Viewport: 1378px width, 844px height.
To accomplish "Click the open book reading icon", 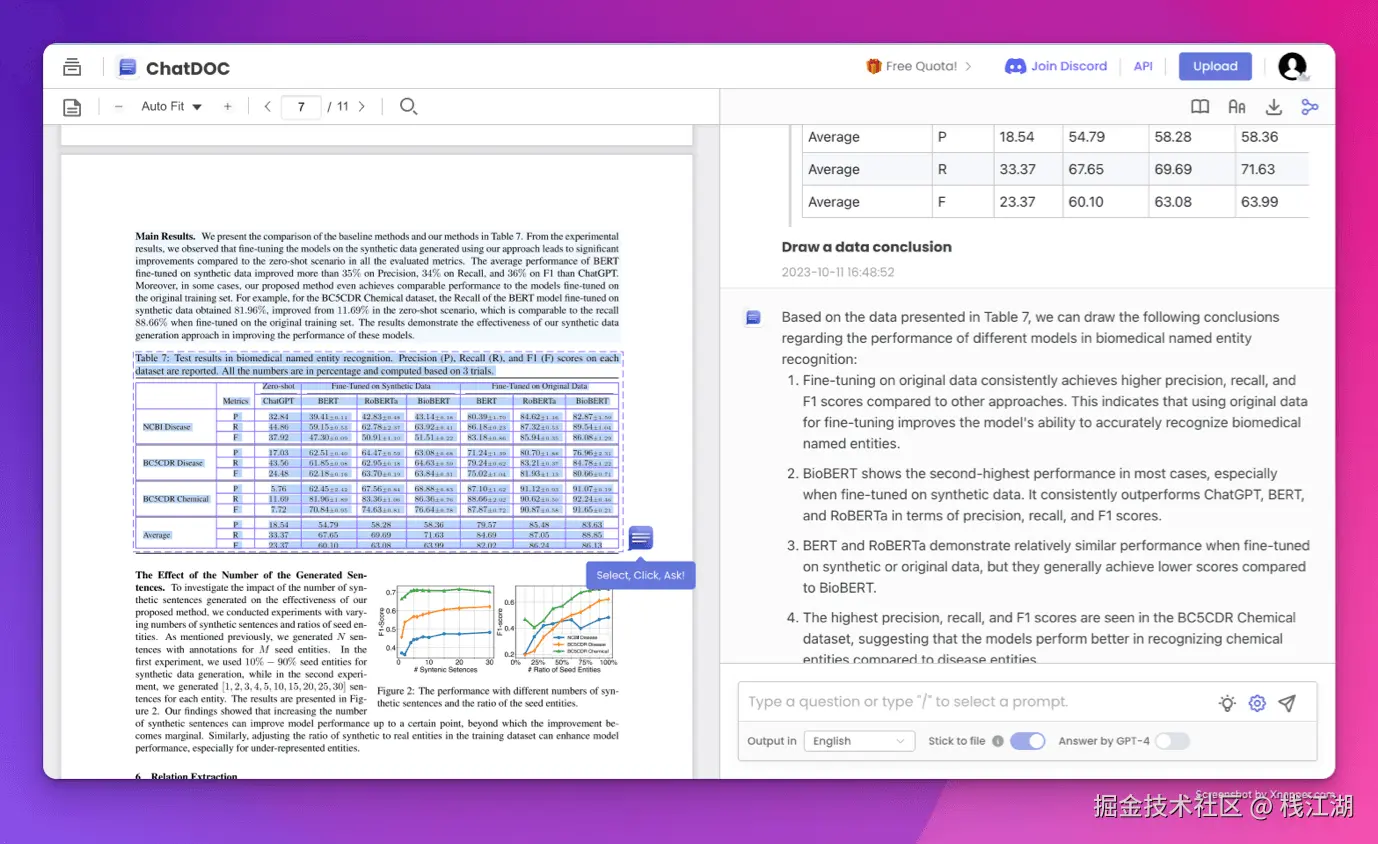I will (x=1200, y=107).
